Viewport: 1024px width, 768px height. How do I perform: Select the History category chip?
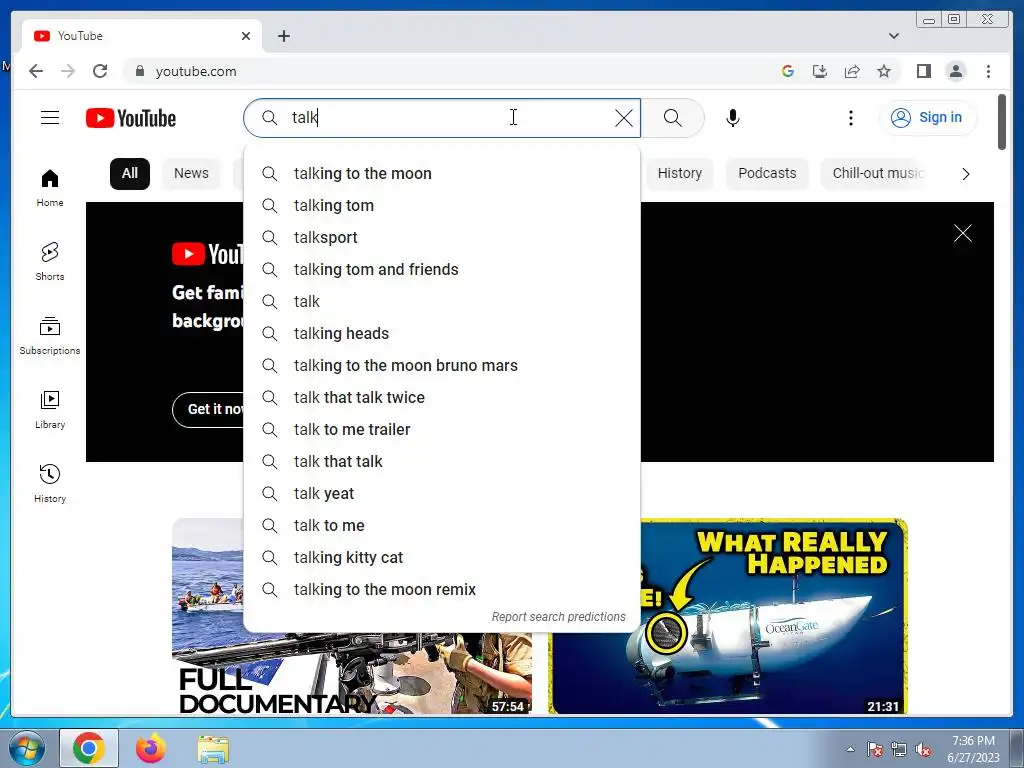pyautogui.click(x=679, y=174)
